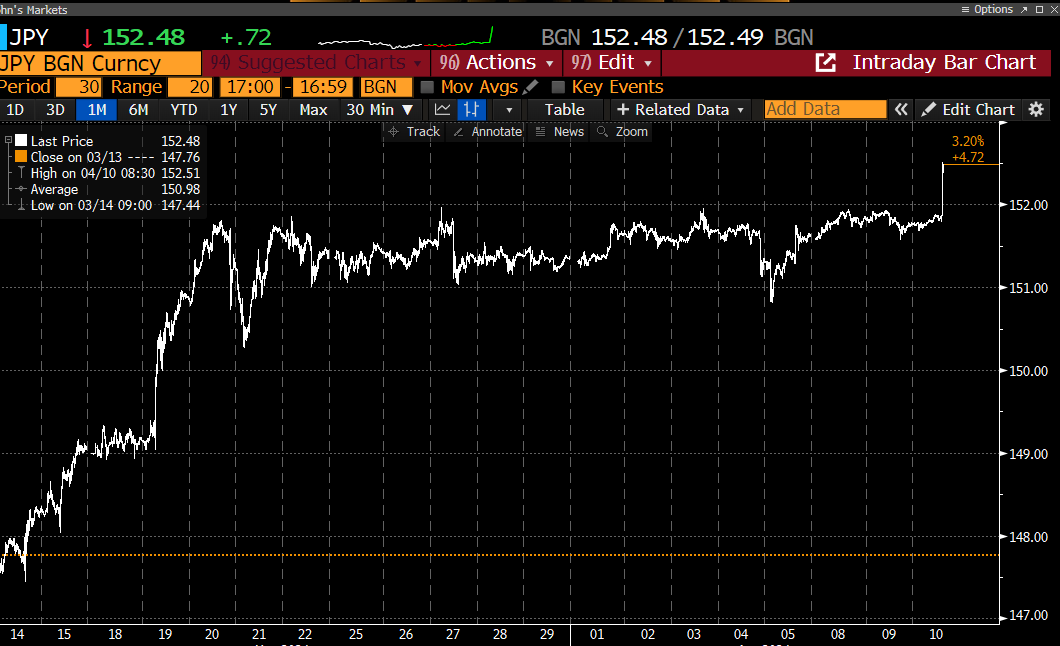
Task: Click the Add Data input field
Action: 825,109
